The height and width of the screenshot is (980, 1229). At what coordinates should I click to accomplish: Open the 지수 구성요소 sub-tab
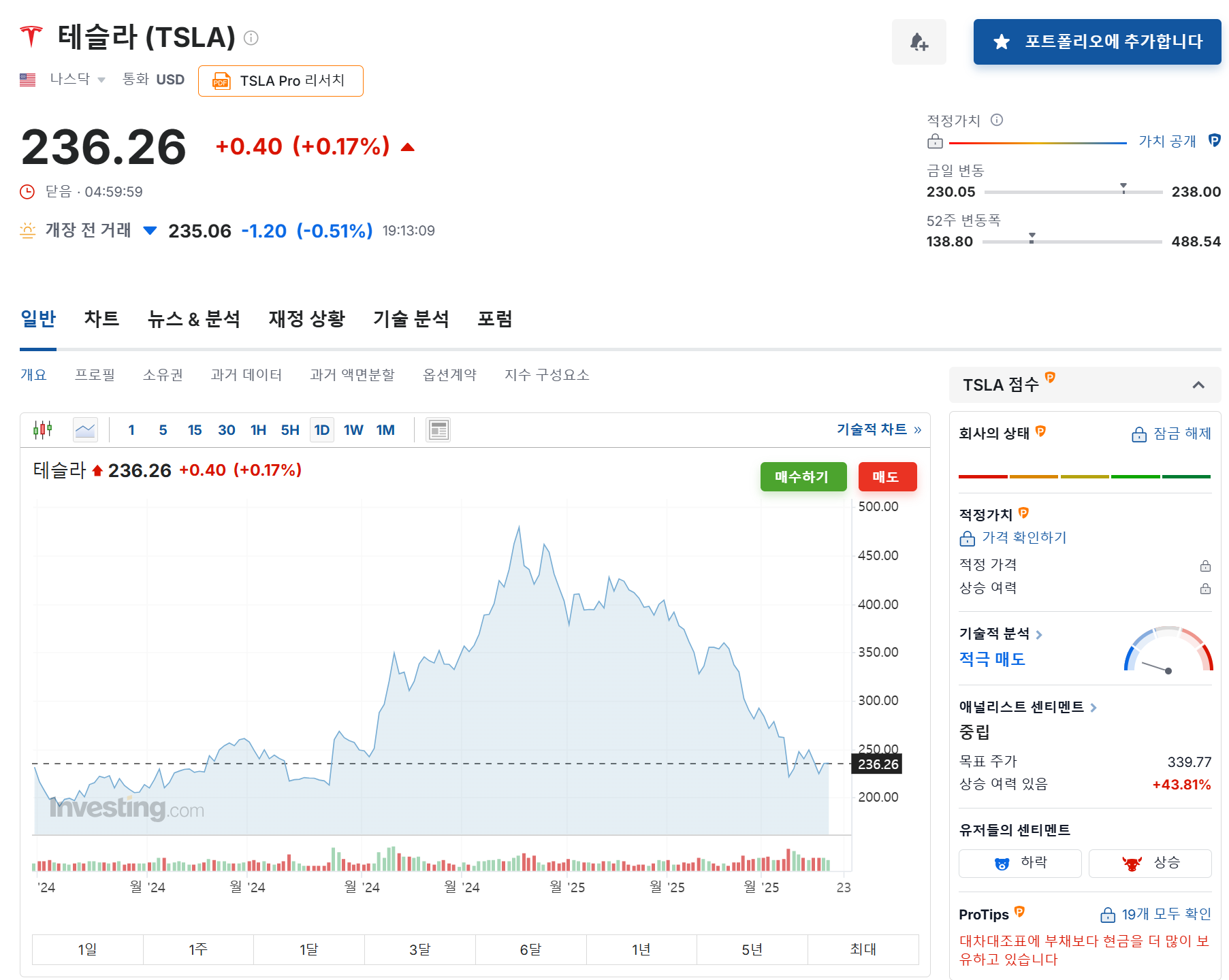point(547,375)
